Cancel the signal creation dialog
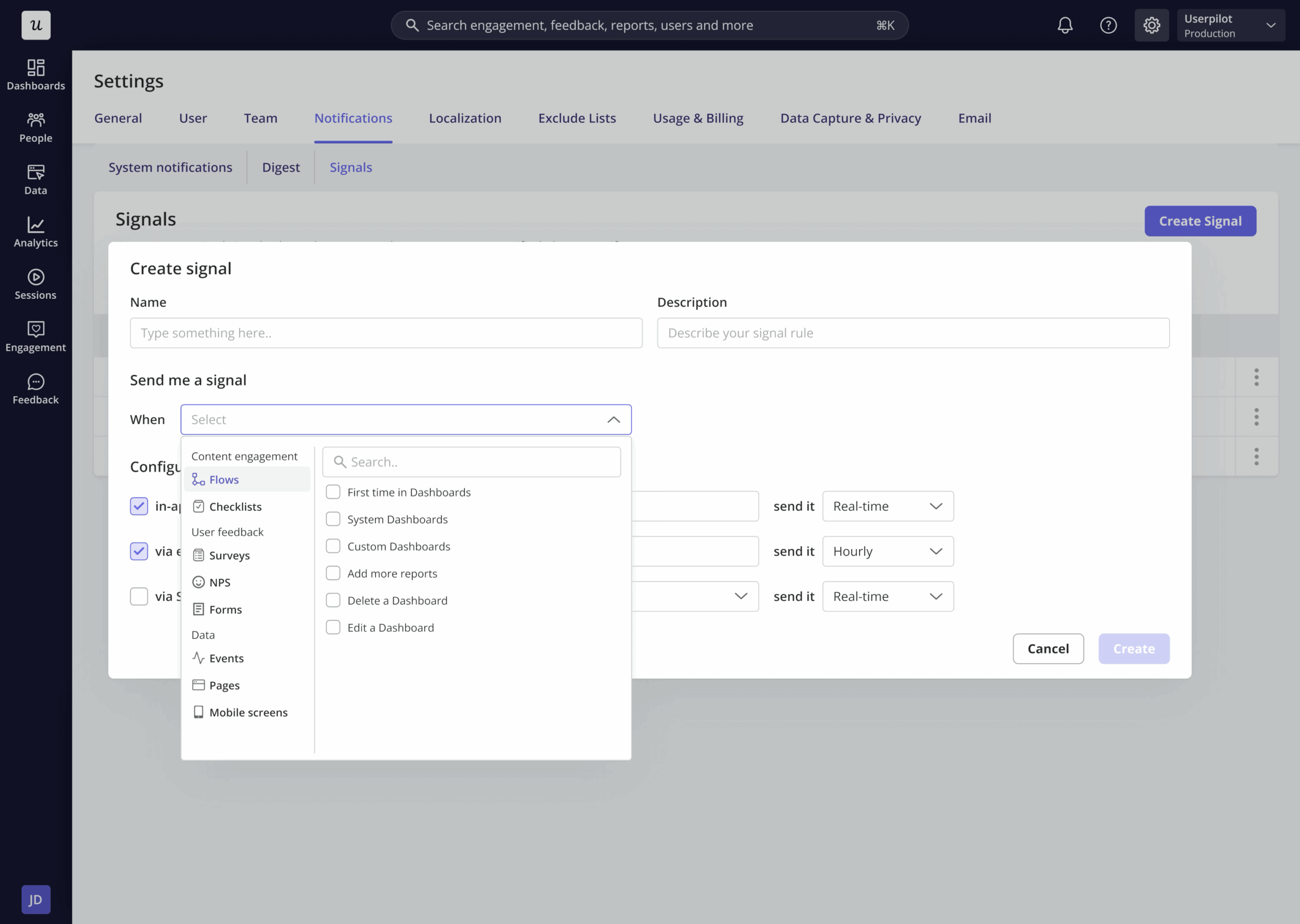The width and height of the screenshot is (1300, 924). [1048, 648]
